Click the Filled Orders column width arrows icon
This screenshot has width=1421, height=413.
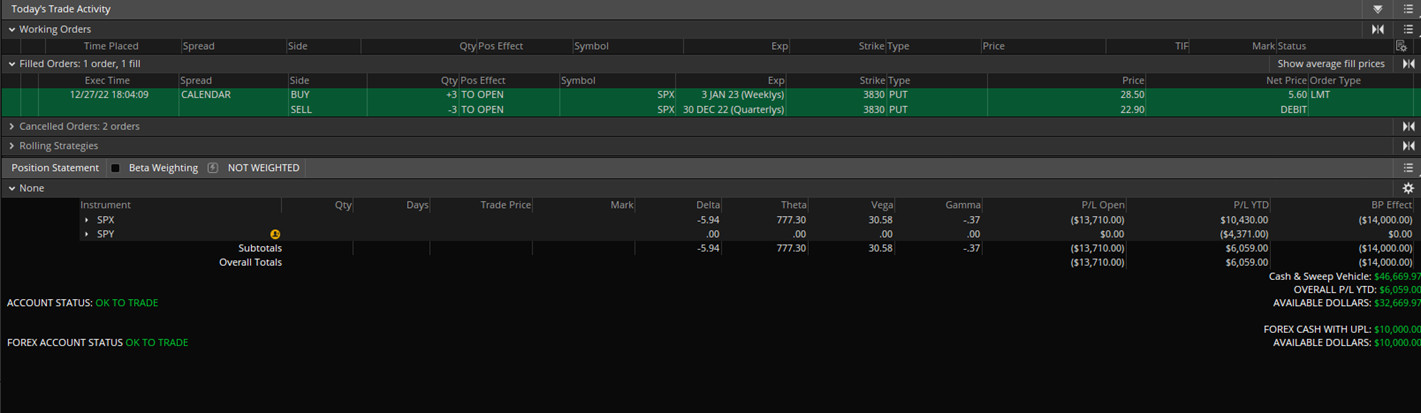(1408, 64)
